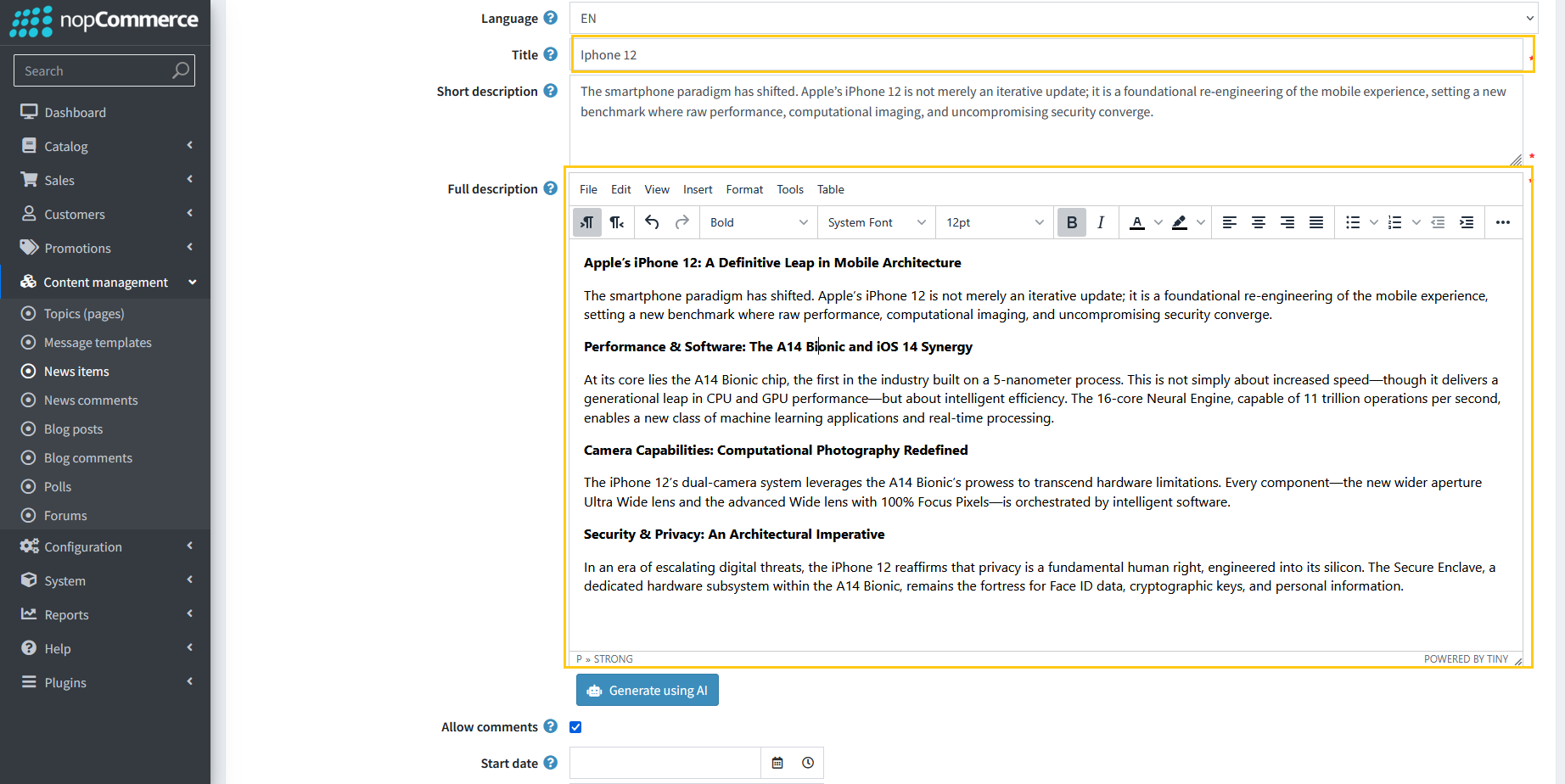Viewport: 1565px width, 784px height.
Task: Set left-to-right paragraph direction
Action: pyautogui.click(x=586, y=222)
